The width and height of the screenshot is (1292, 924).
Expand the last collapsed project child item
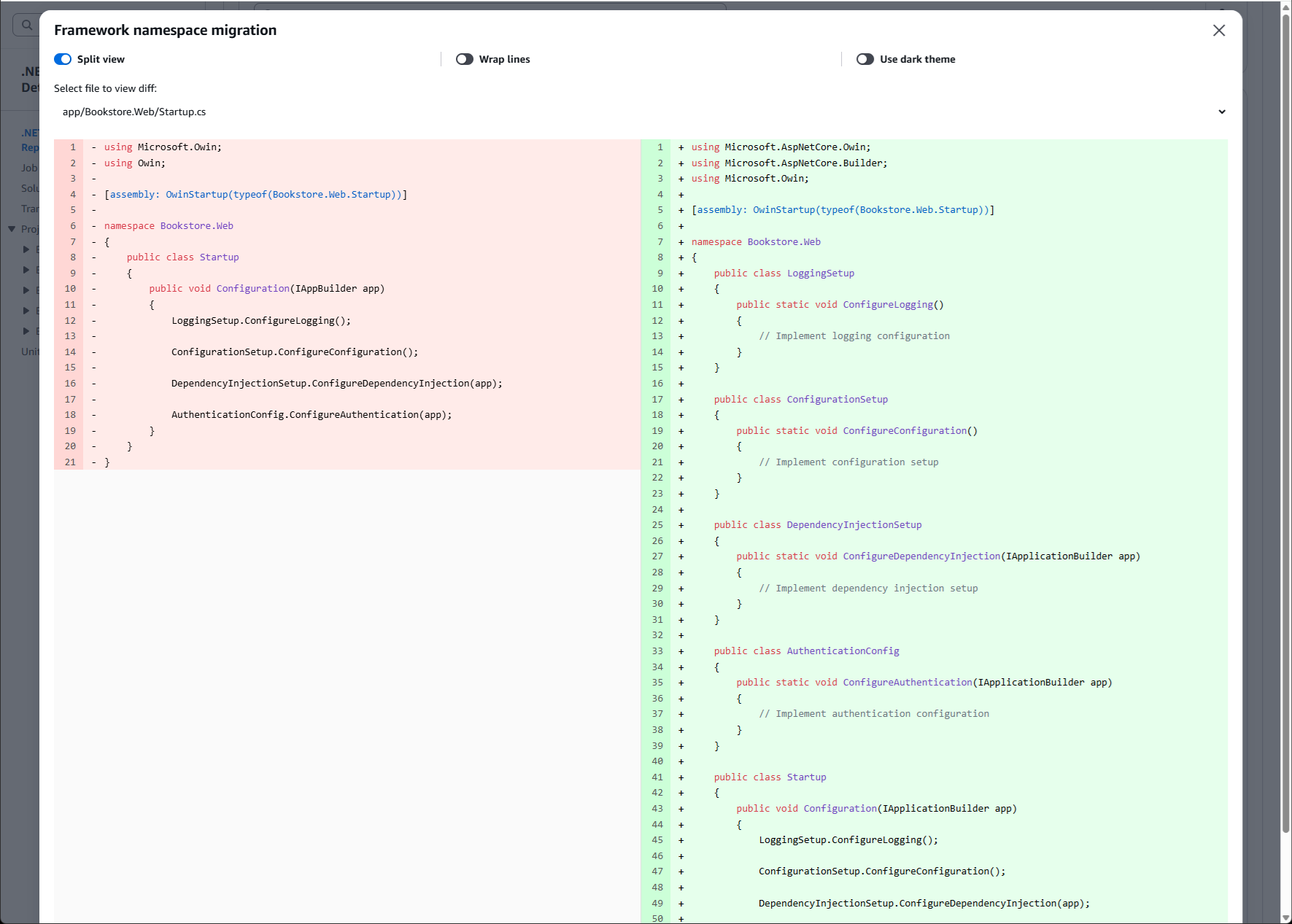tap(26, 330)
